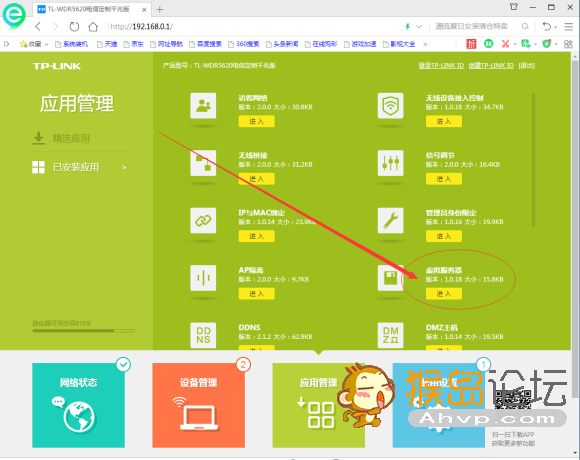Toggle the favorites sidebar panel arrow
The image size is (580, 460).
point(6,44)
